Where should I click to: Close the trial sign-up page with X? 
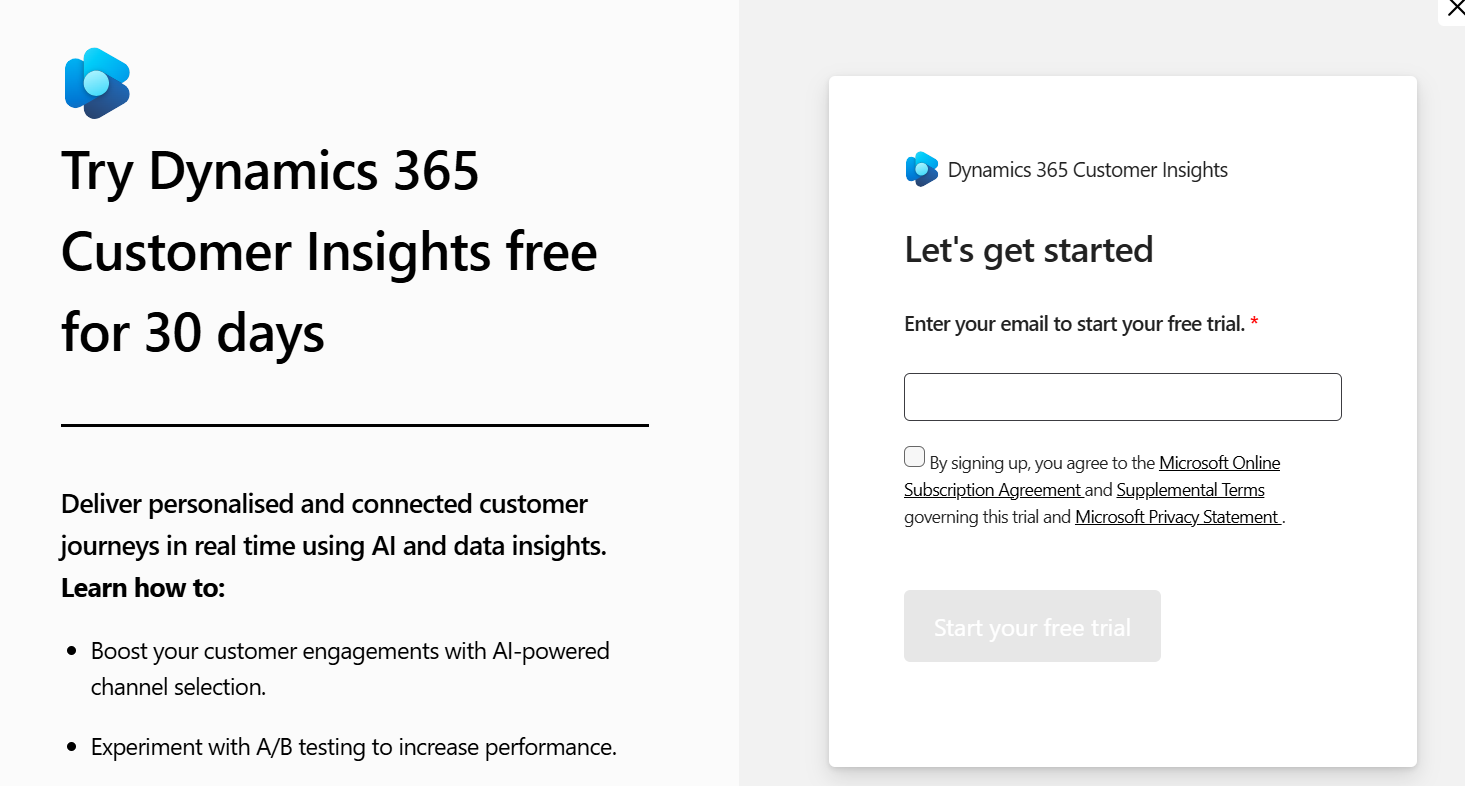pos(1455,9)
